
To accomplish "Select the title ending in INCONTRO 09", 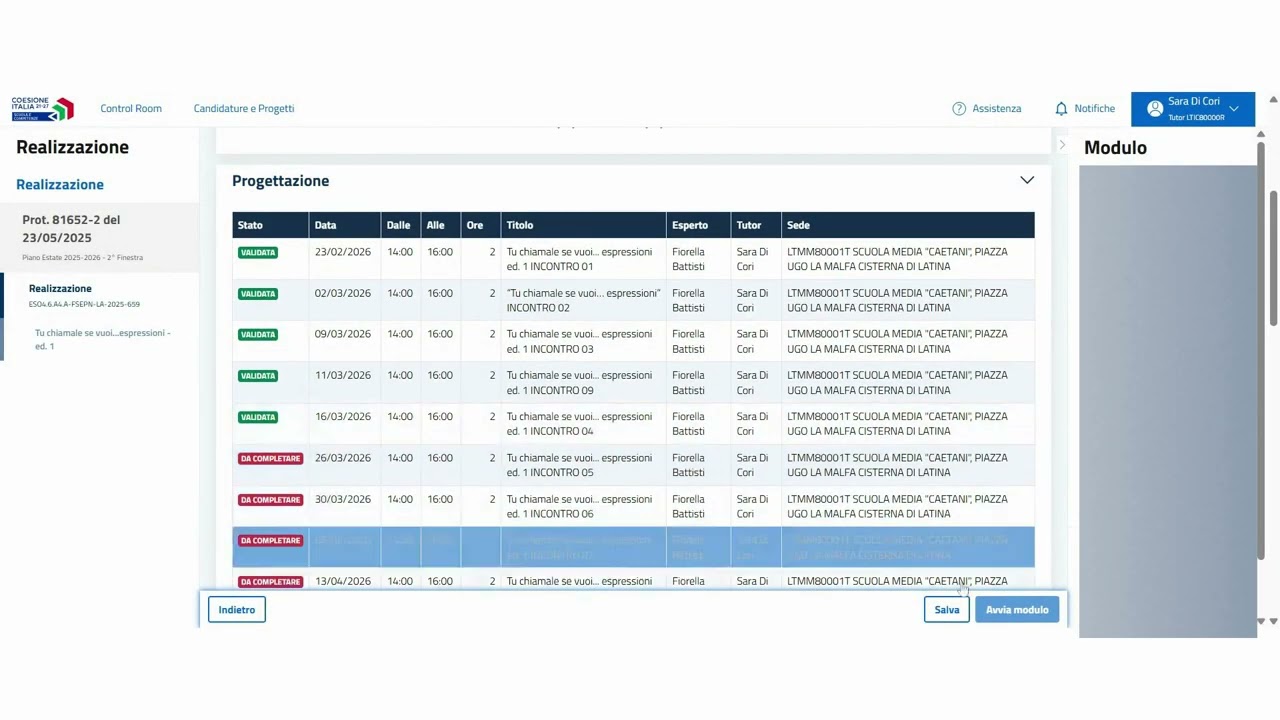I will [x=580, y=382].
